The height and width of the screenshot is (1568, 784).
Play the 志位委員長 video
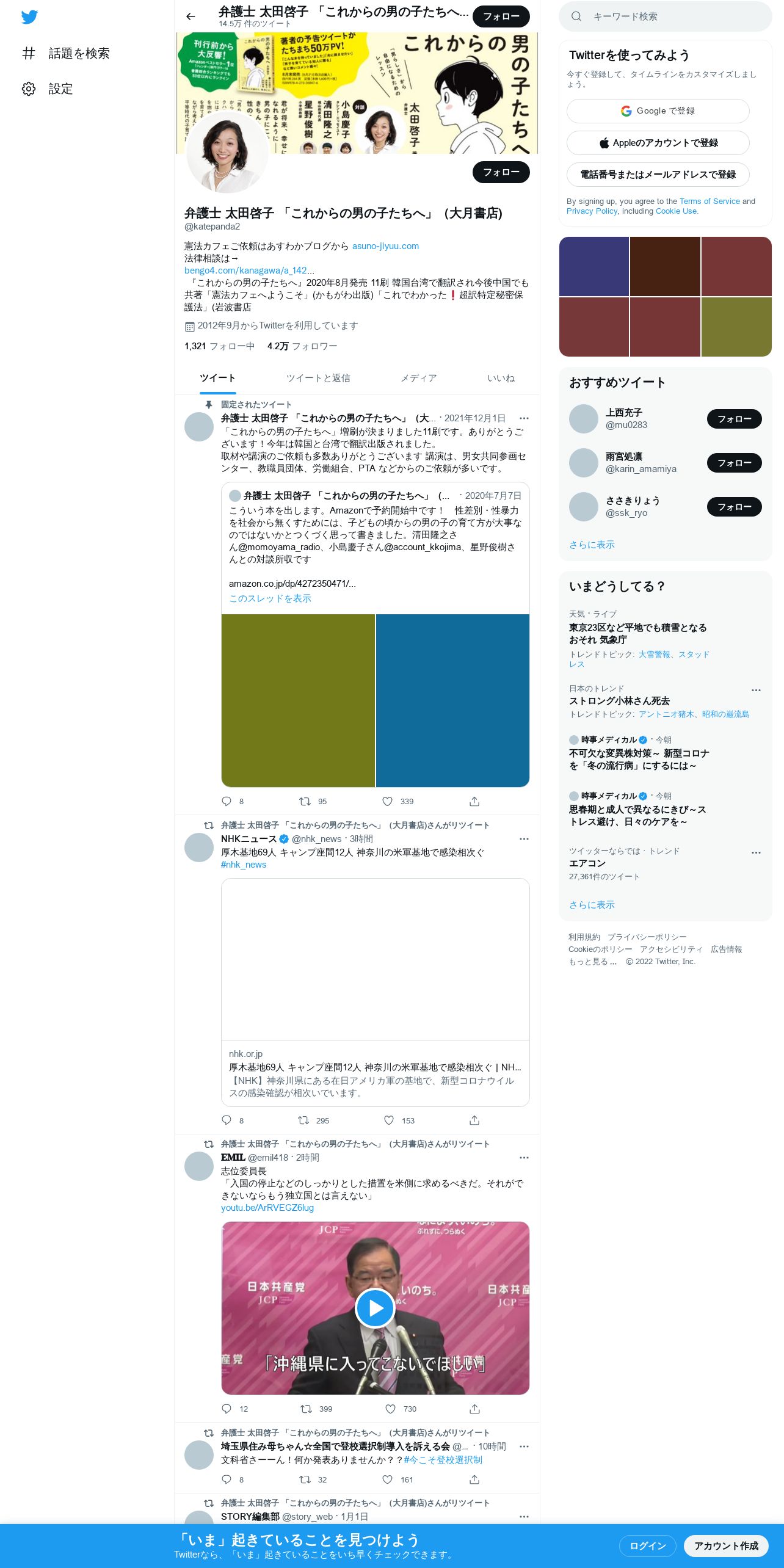[375, 1308]
